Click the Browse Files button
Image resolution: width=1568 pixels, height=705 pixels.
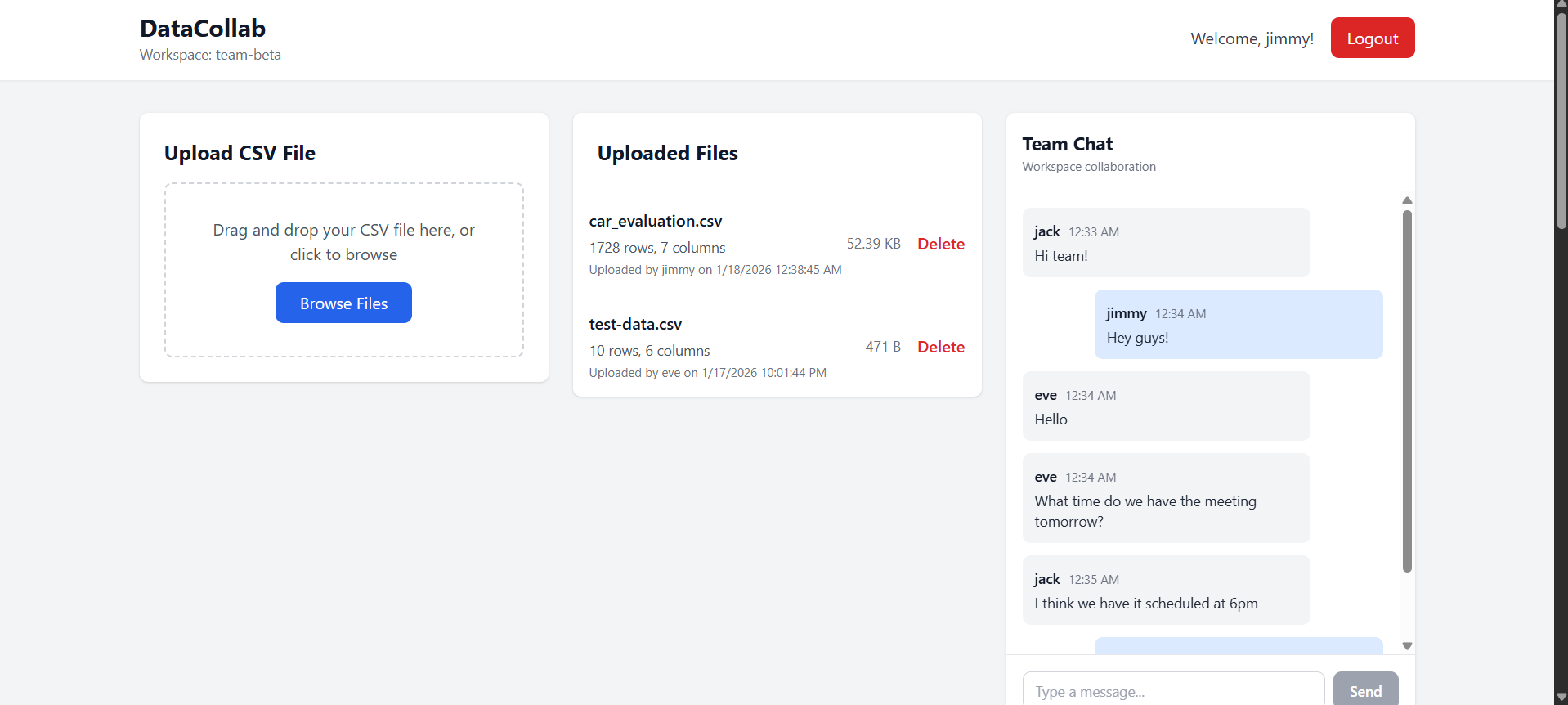pos(343,303)
